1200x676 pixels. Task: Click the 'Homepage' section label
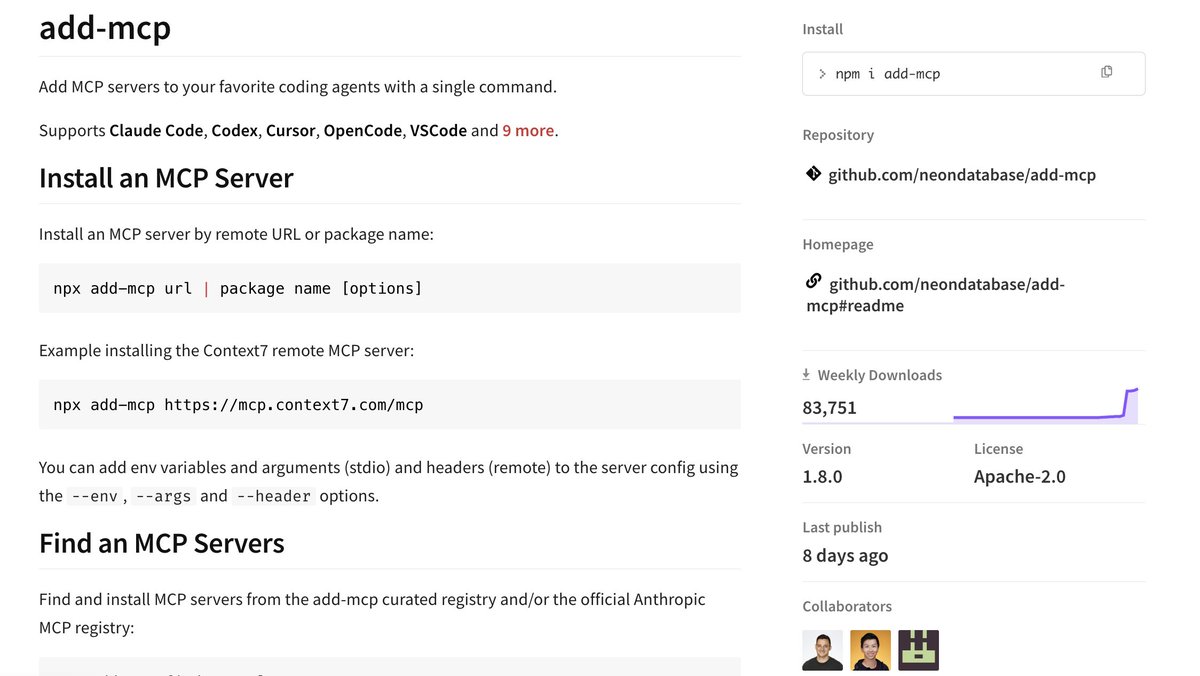(x=838, y=244)
